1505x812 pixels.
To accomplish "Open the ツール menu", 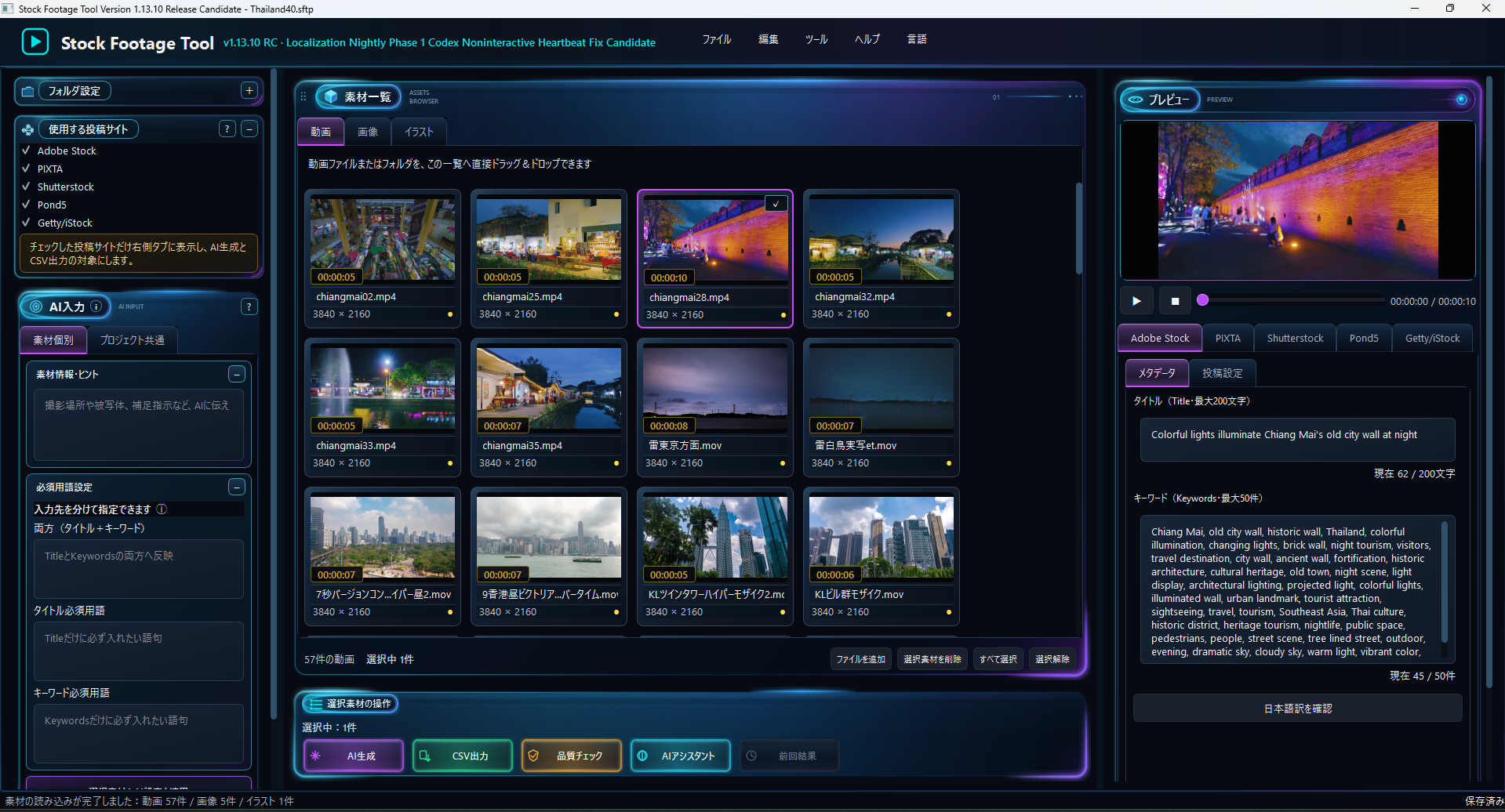I will (816, 39).
